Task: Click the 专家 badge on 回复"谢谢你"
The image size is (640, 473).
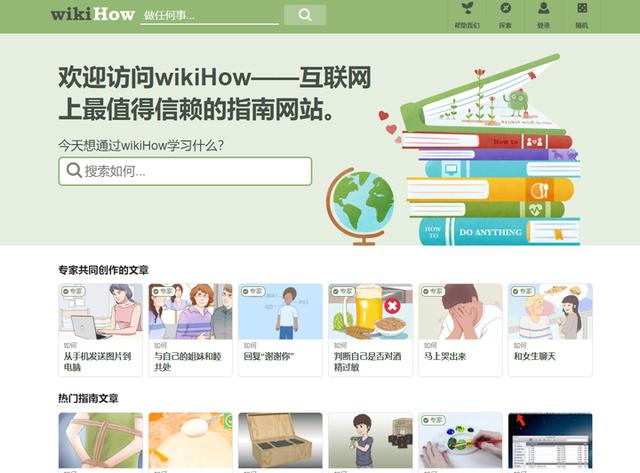Action: 253,291
